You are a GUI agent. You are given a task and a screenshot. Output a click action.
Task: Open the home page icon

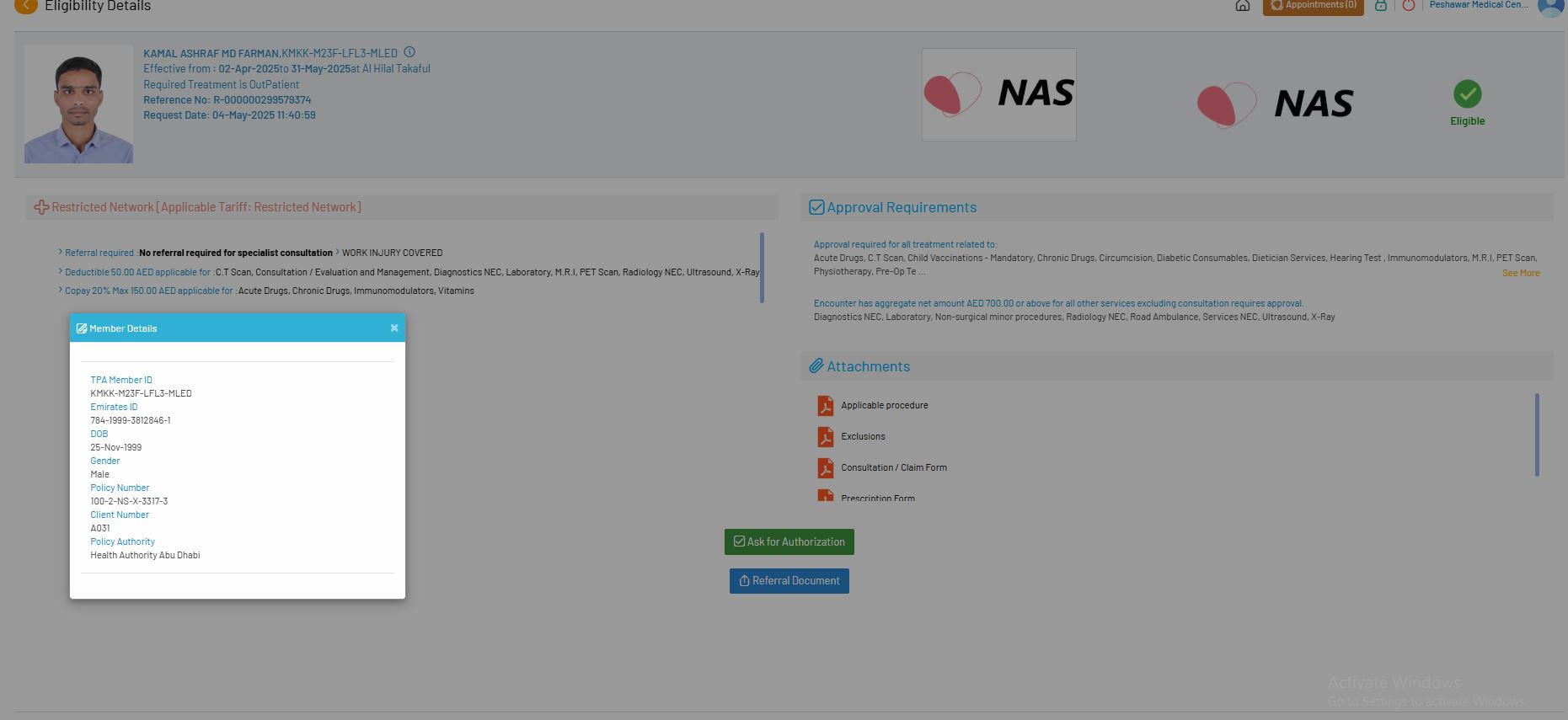tap(1242, 6)
